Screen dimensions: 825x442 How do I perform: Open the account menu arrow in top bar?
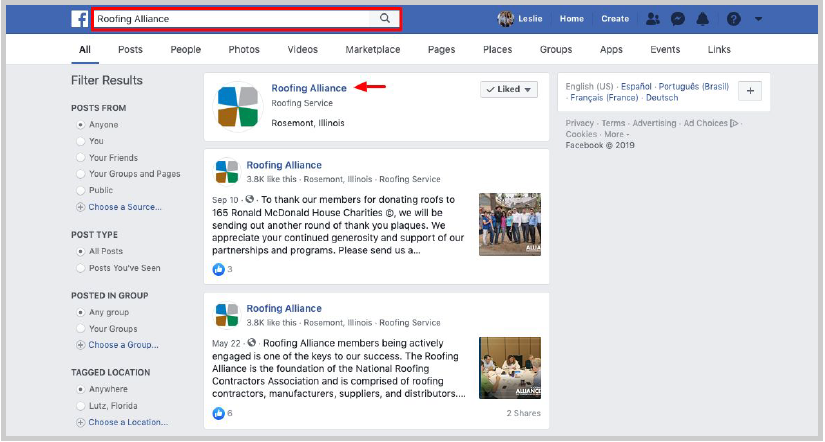(758, 19)
